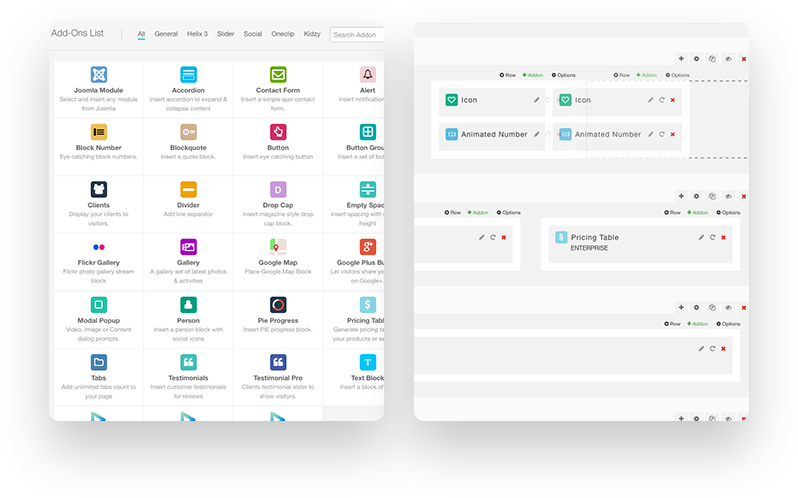
Task: Reload the right Animated Number addon
Action: (x=662, y=134)
